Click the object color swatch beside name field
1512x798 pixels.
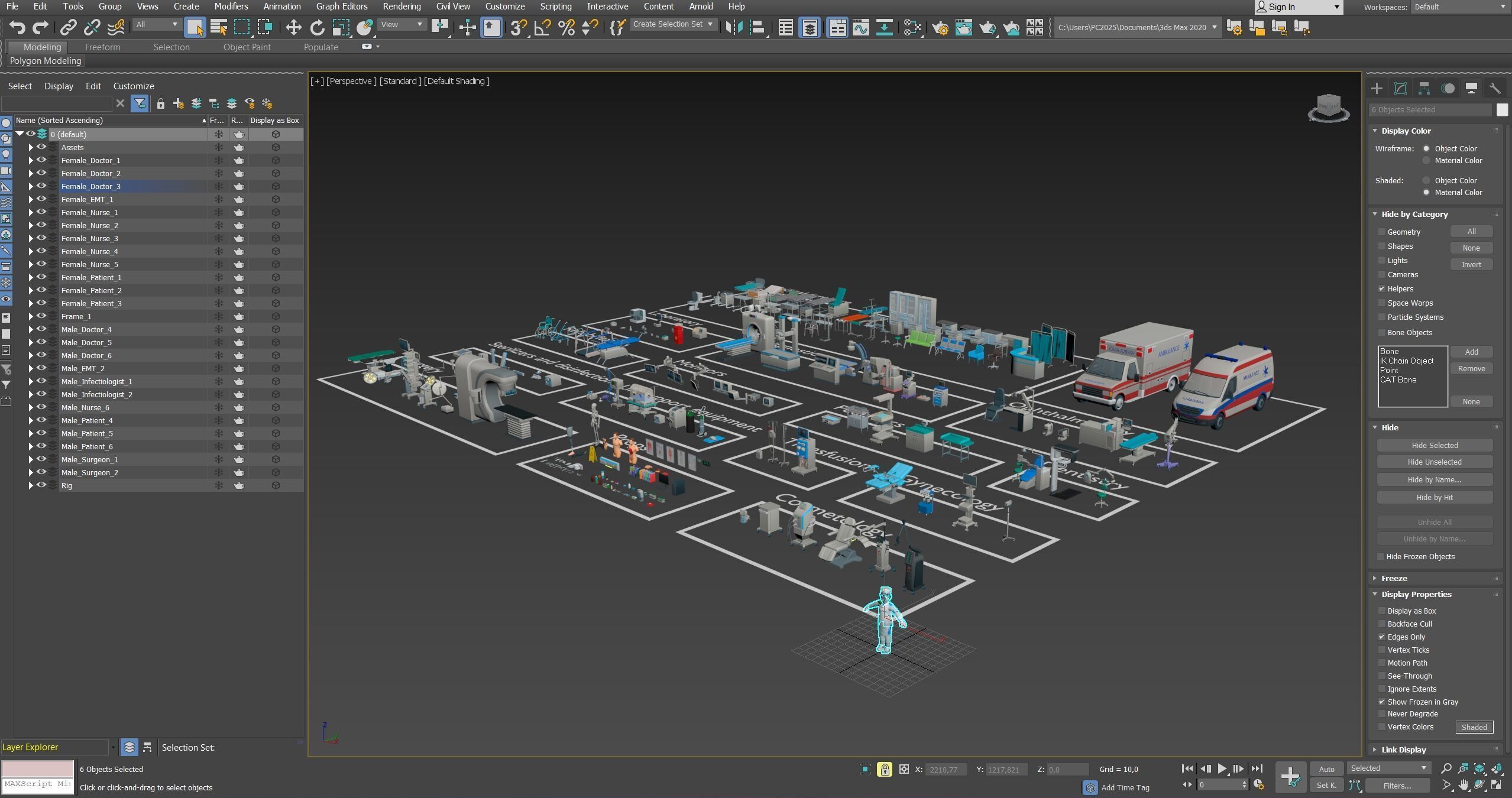pos(1502,110)
